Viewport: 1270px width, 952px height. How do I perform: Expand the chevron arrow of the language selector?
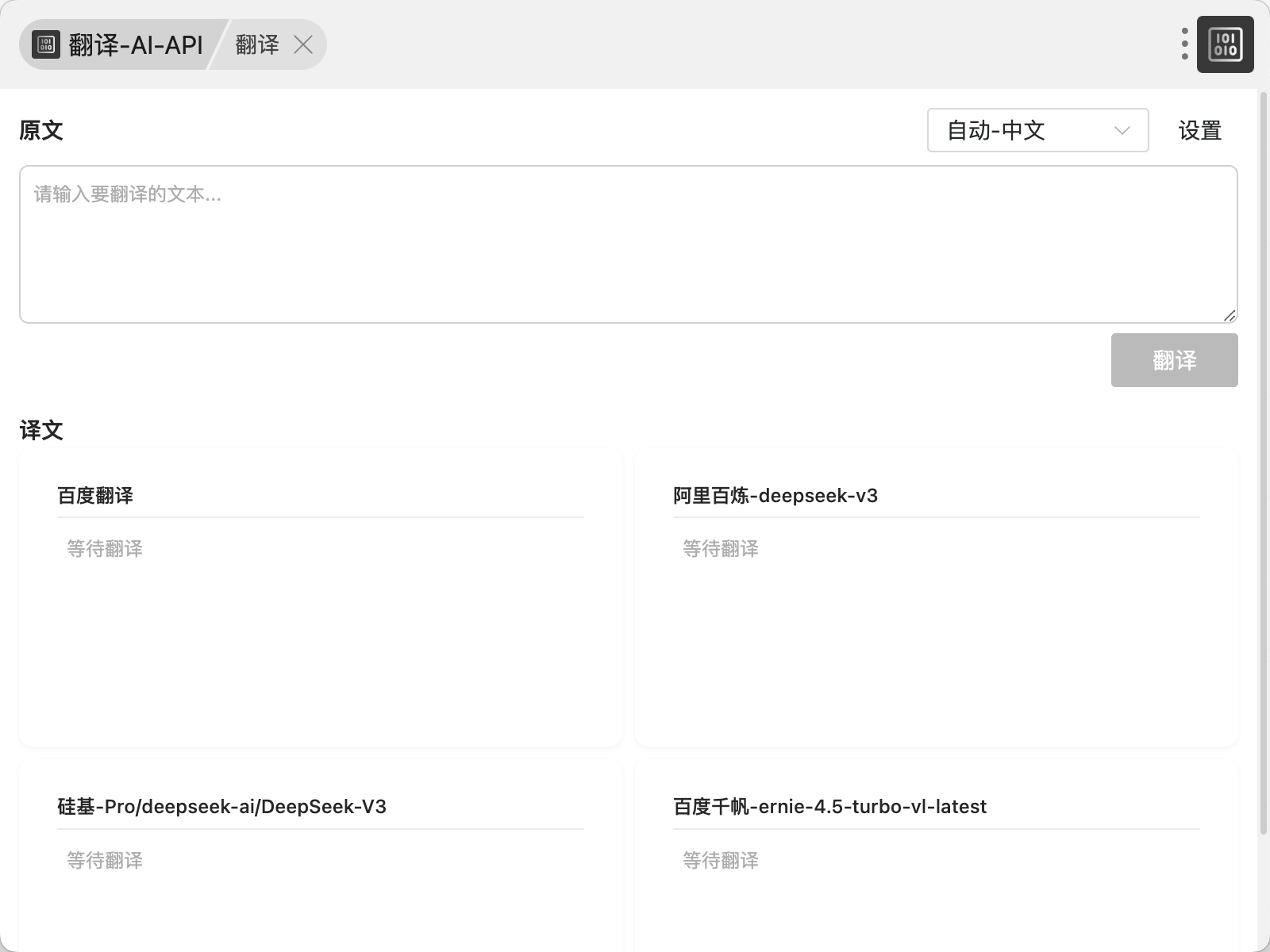click(1122, 130)
